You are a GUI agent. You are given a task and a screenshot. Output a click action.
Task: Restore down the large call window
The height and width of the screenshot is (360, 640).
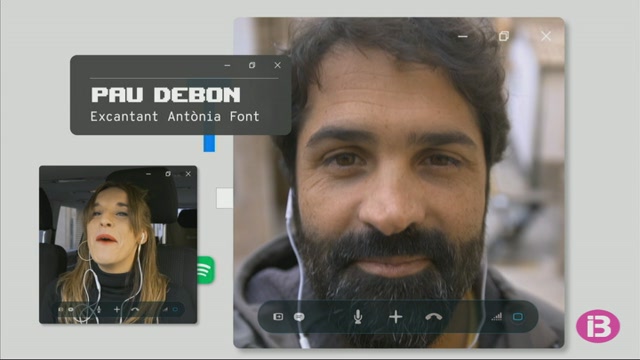pyautogui.click(x=504, y=36)
